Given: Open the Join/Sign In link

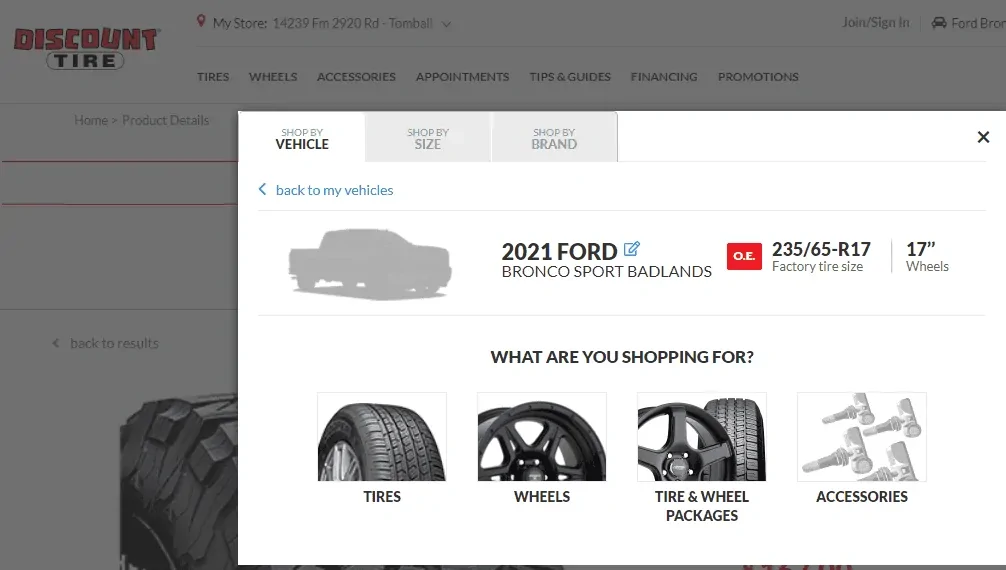Looking at the screenshot, I should [x=875, y=22].
